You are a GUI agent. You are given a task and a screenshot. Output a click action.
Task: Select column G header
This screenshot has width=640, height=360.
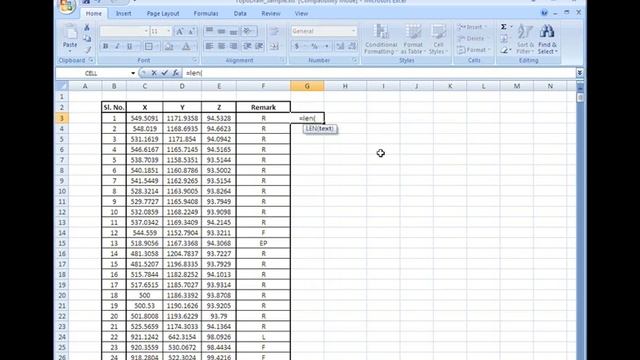pyautogui.click(x=307, y=86)
